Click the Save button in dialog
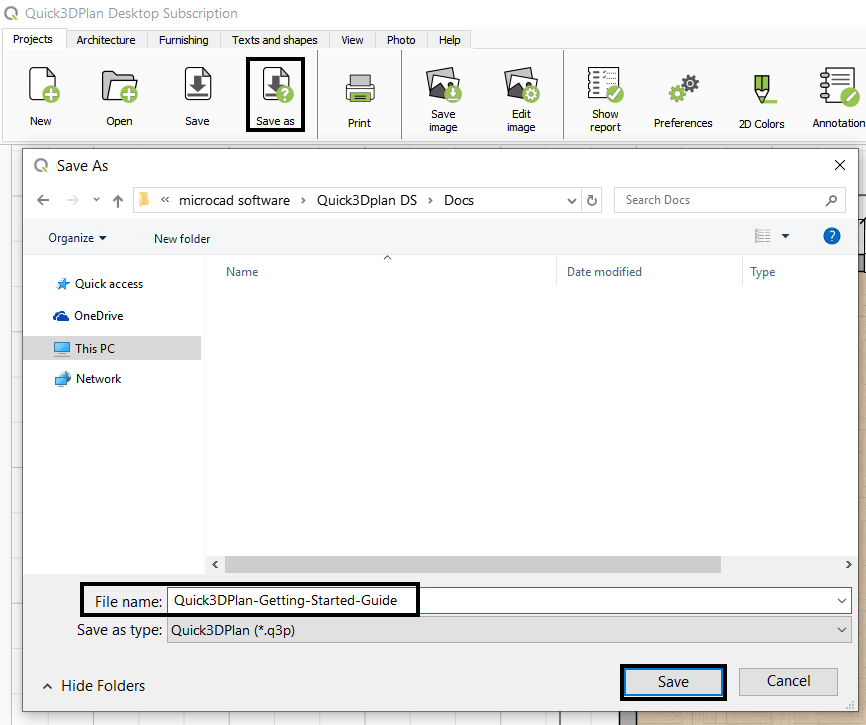 click(673, 682)
